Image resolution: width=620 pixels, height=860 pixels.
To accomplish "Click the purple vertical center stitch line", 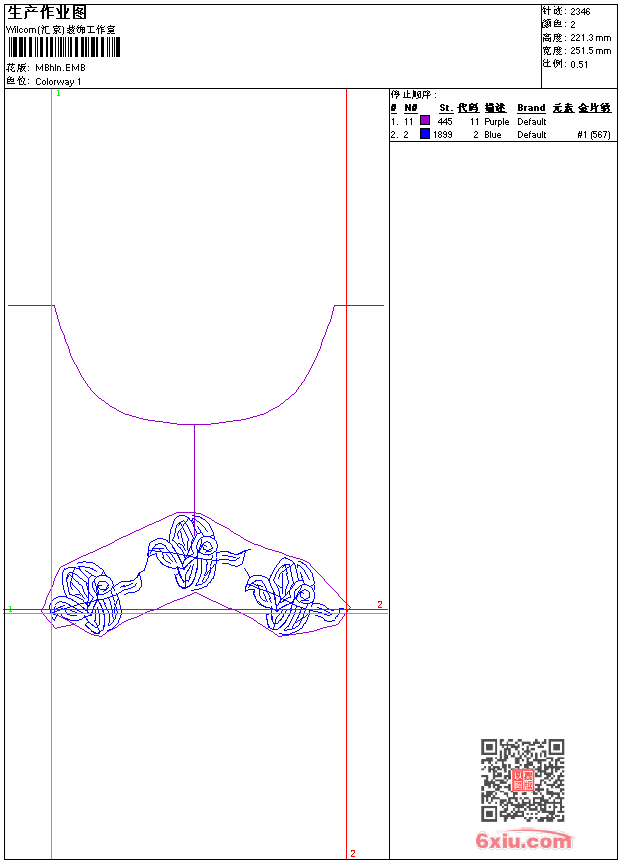I will (x=194, y=469).
